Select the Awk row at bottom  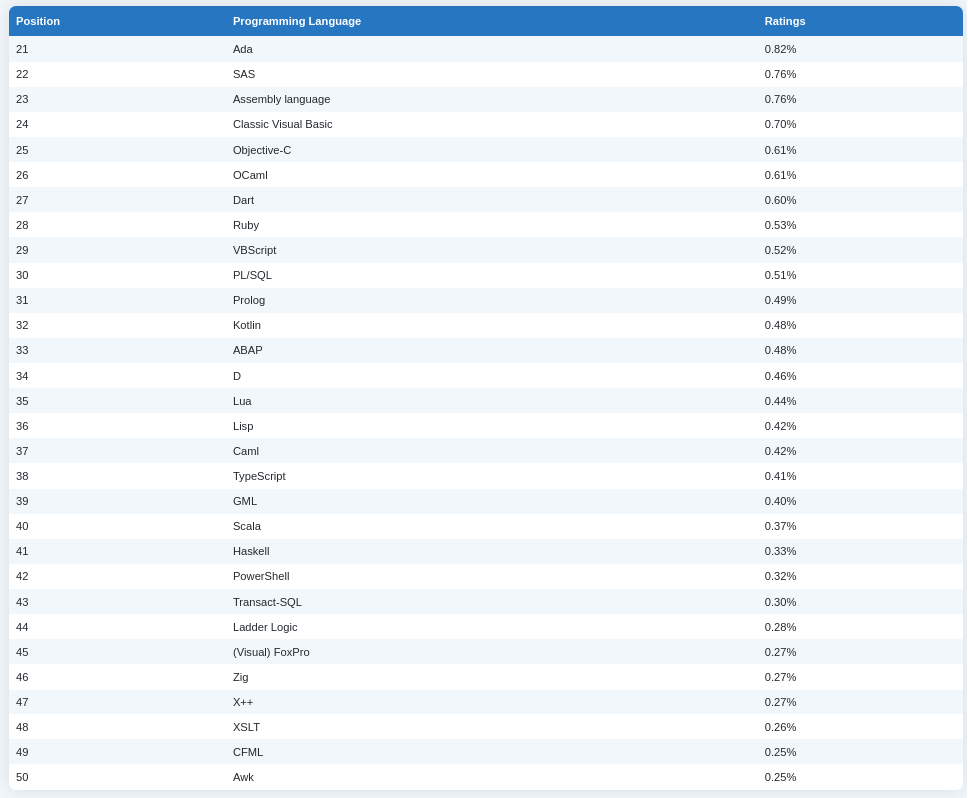tap(485, 777)
